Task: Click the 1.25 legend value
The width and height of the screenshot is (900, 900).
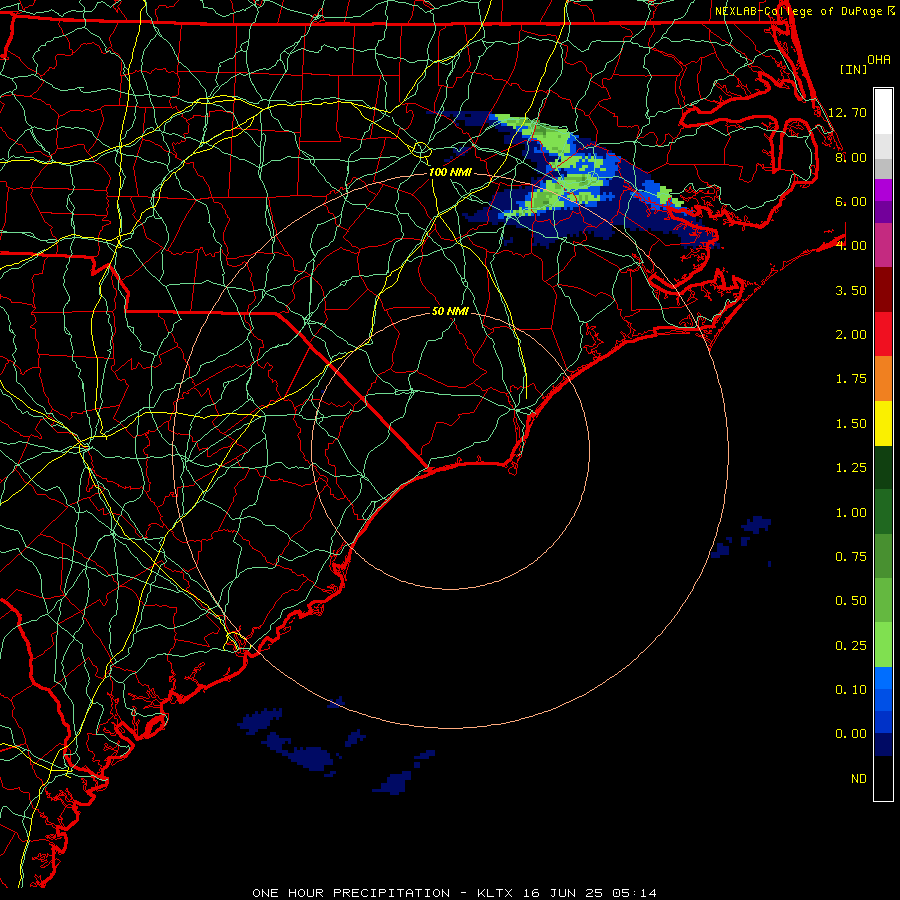Action: 851,468
